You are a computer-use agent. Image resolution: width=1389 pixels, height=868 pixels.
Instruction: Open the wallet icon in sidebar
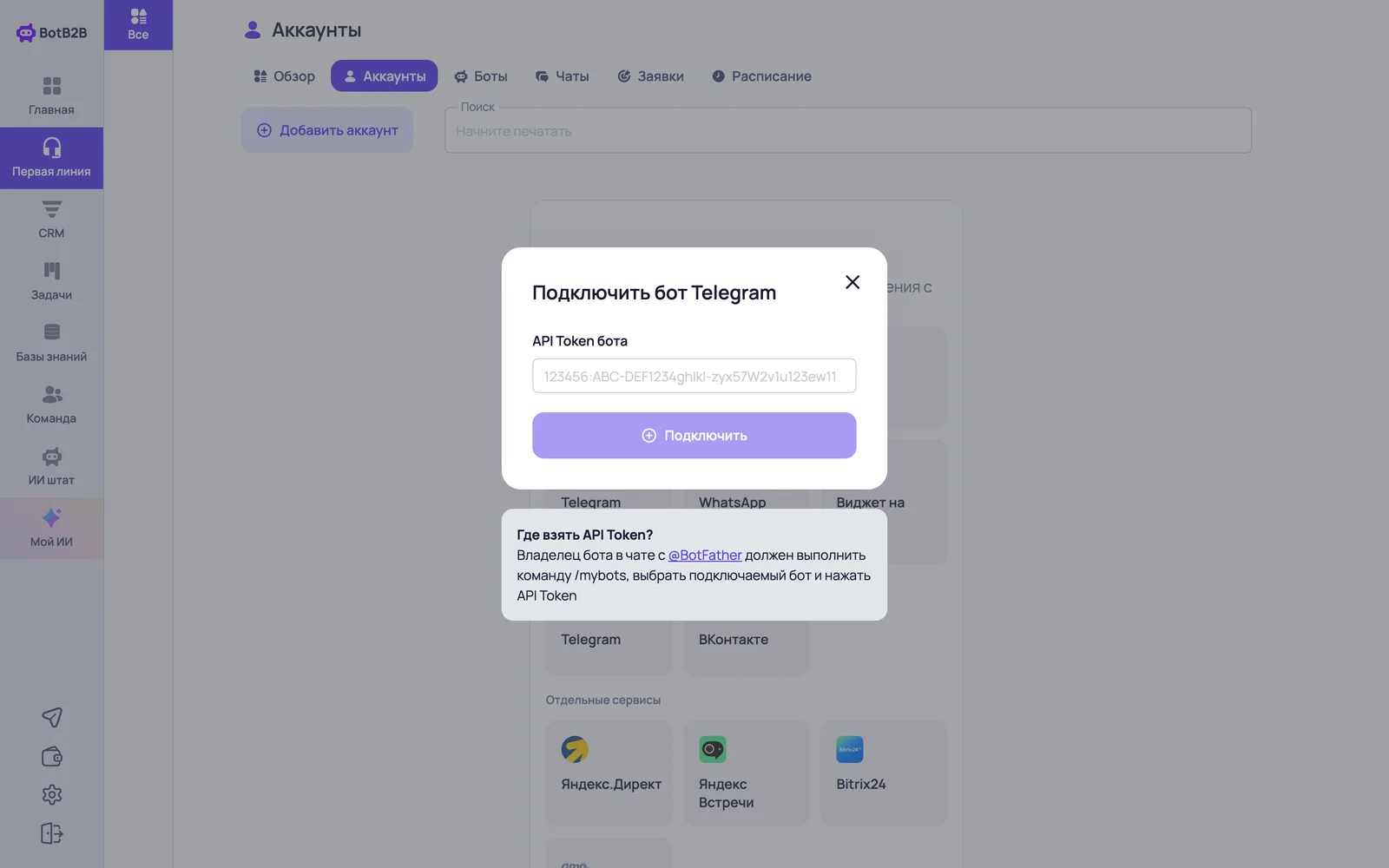[x=52, y=756]
